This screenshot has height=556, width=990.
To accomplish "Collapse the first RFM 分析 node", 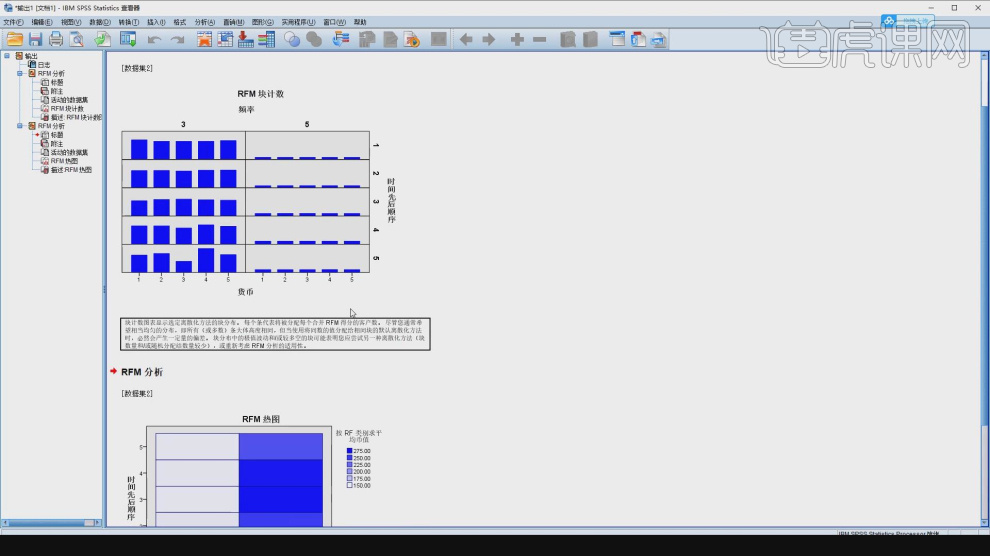I will [20, 73].
